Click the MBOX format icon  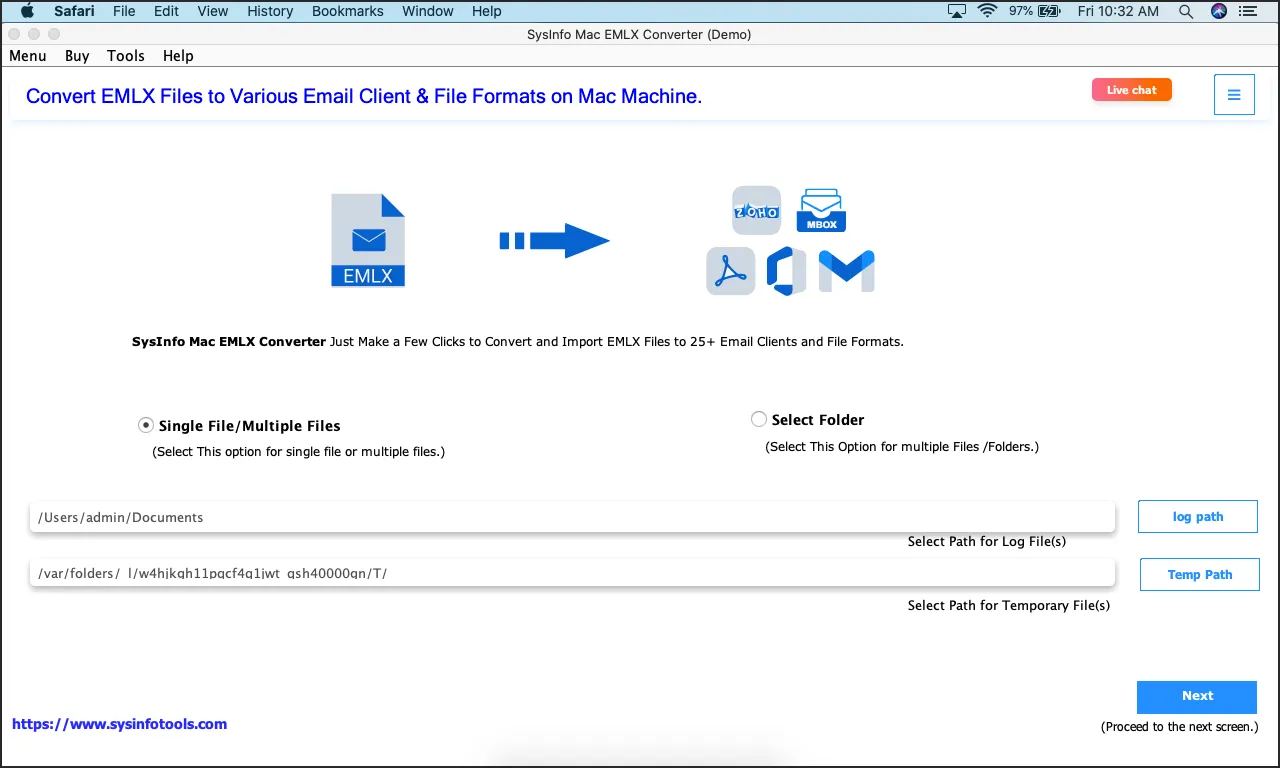[x=821, y=210]
